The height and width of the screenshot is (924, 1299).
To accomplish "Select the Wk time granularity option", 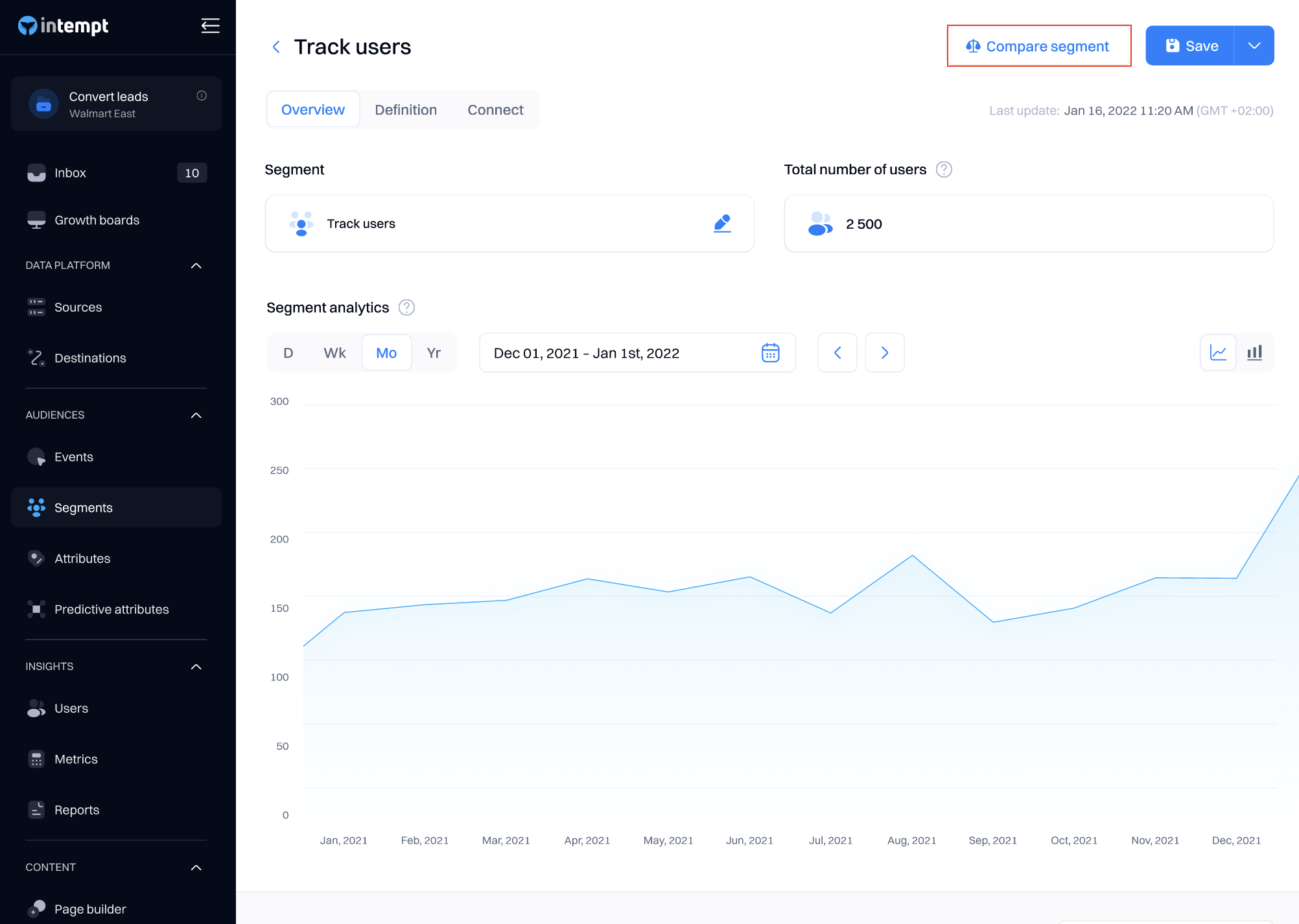I will pyautogui.click(x=334, y=353).
